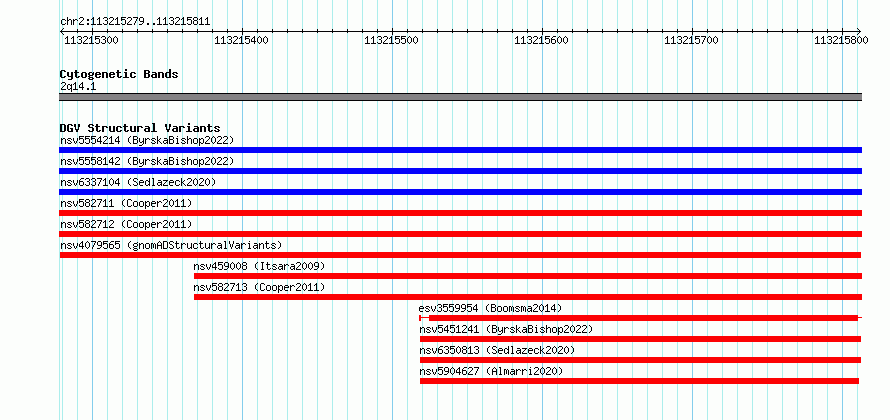Open the nsv582712 (Cooper2011) label
Image resolution: width=890 pixels, height=420 pixels.
[126, 224]
